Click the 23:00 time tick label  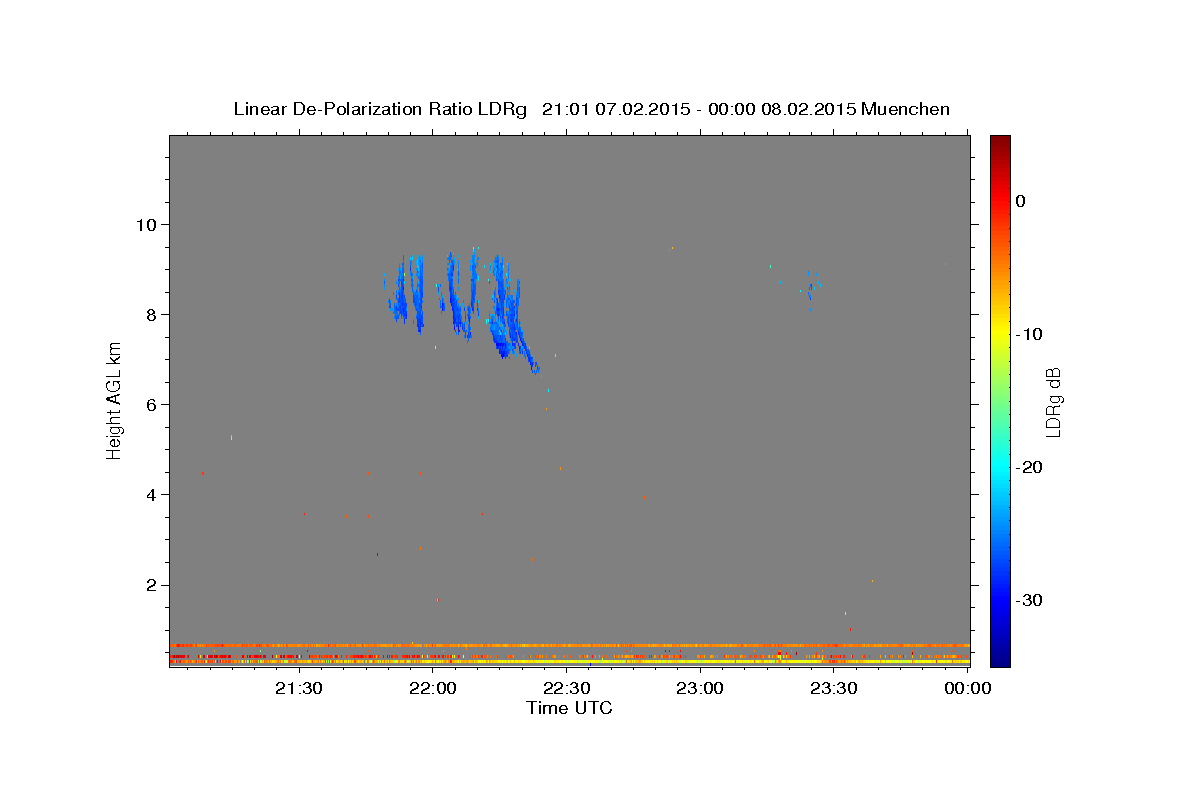tap(700, 688)
